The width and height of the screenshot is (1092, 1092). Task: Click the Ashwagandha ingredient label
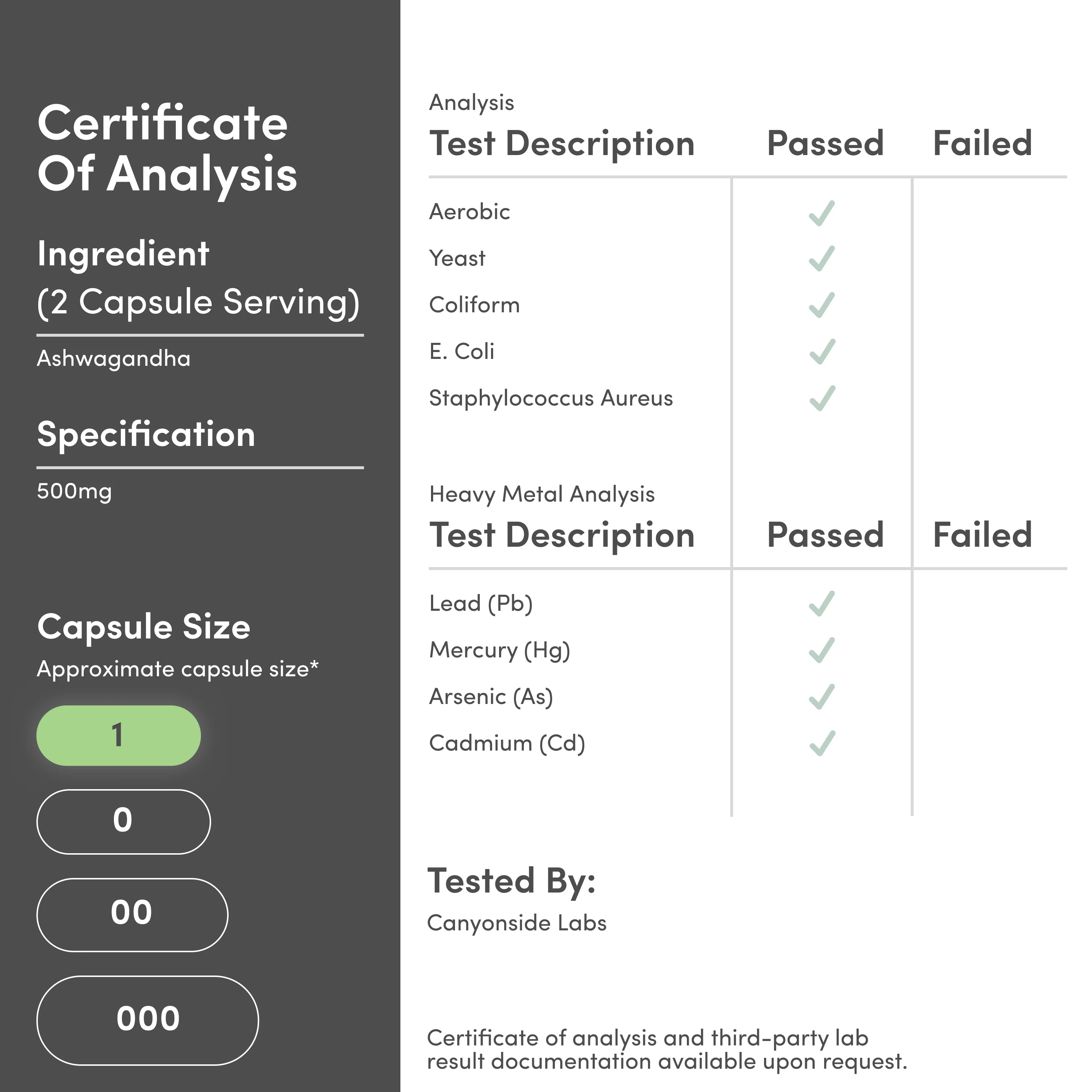pos(114,358)
